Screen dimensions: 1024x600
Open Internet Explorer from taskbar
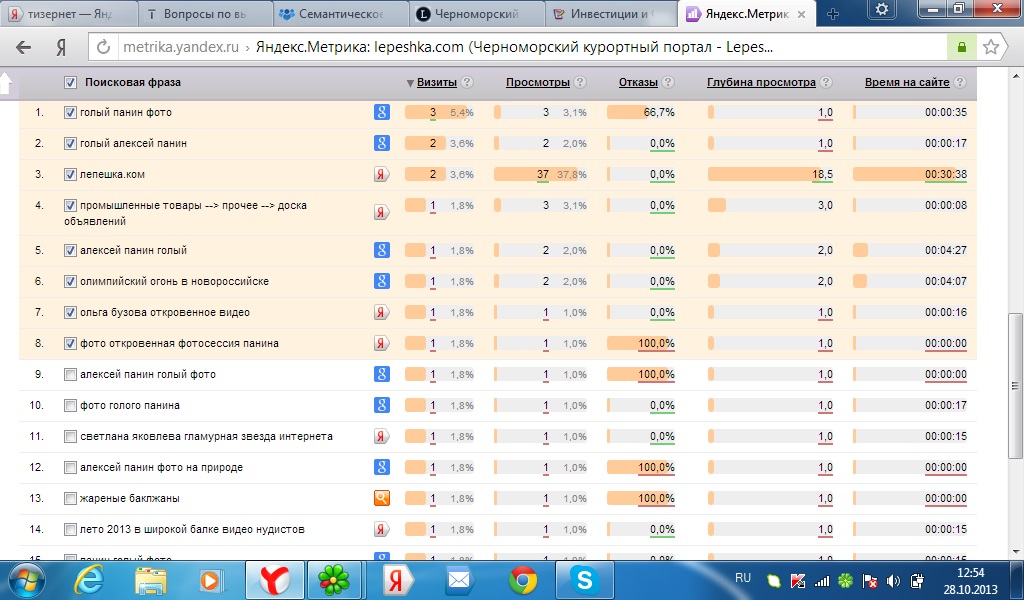coord(89,580)
